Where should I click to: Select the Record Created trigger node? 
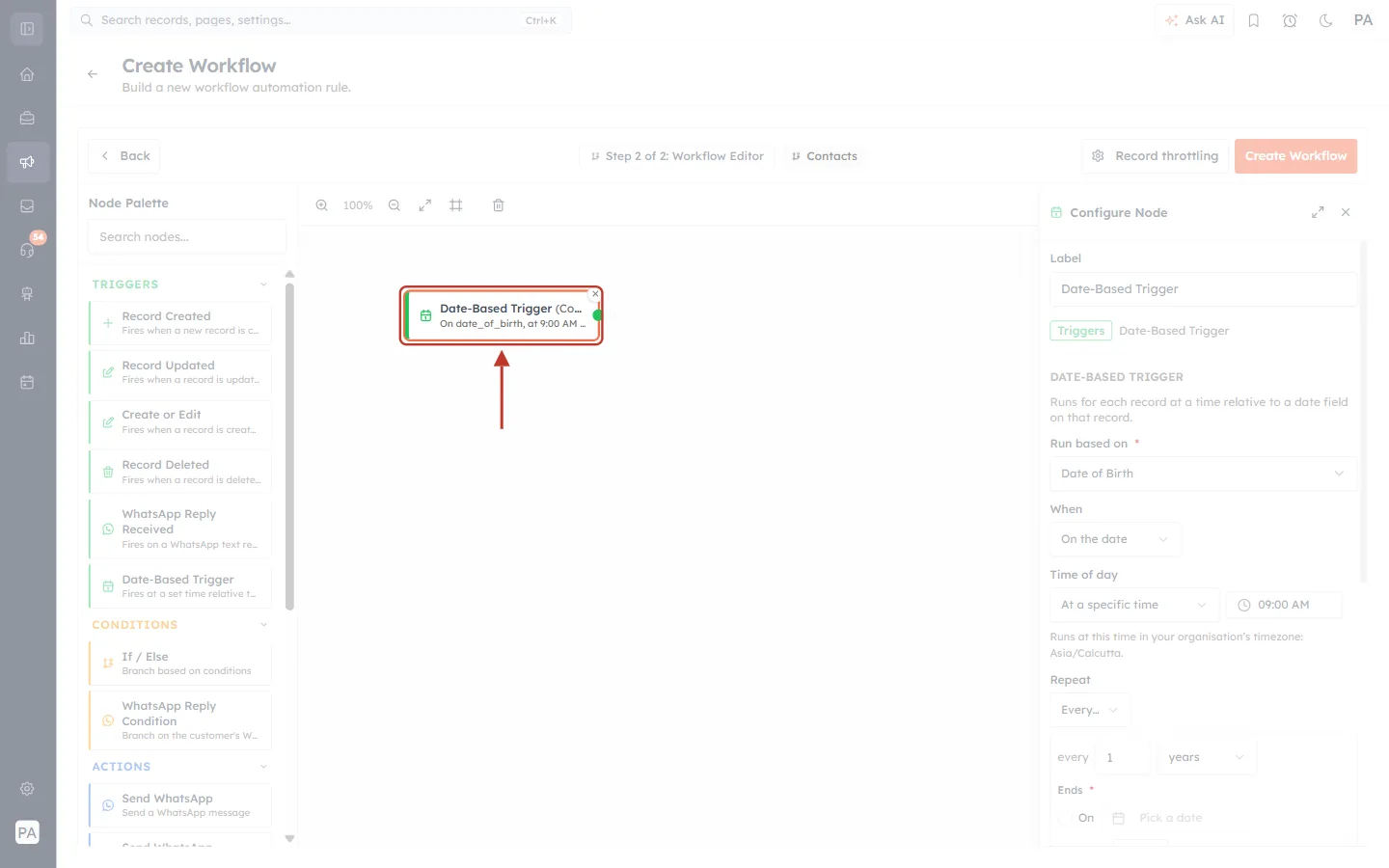(x=180, y=323)
